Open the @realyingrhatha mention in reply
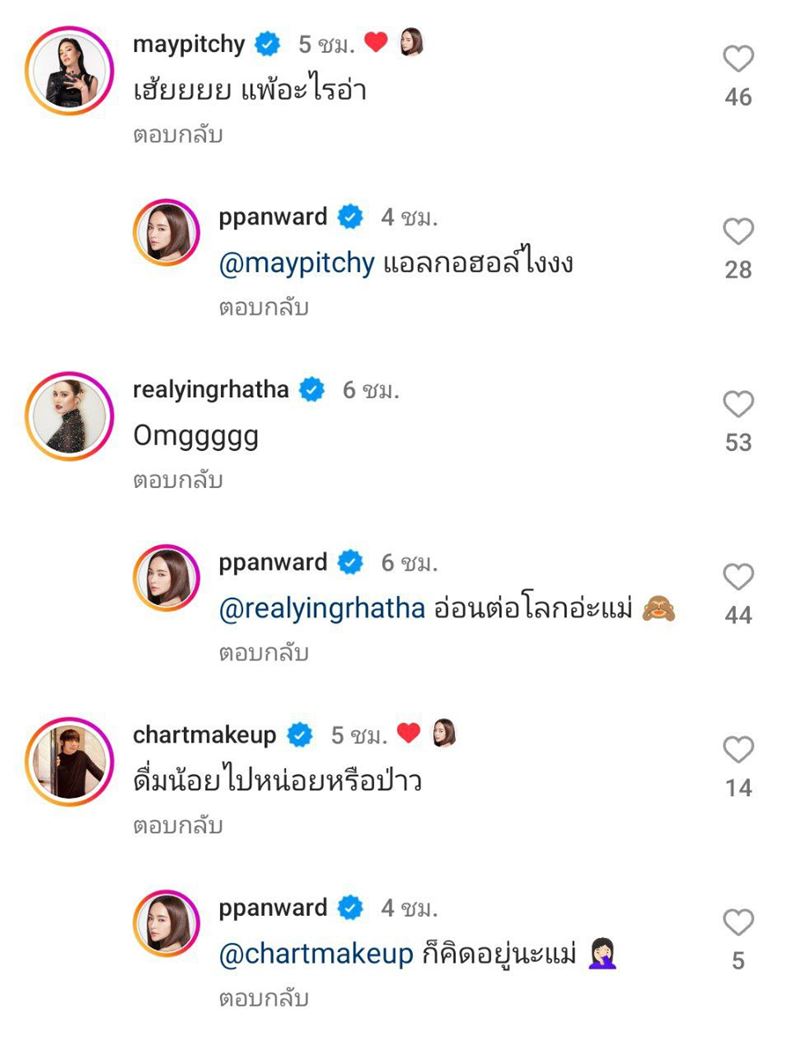Screen dimensions: 800x1055 click(x=321, y=610)
